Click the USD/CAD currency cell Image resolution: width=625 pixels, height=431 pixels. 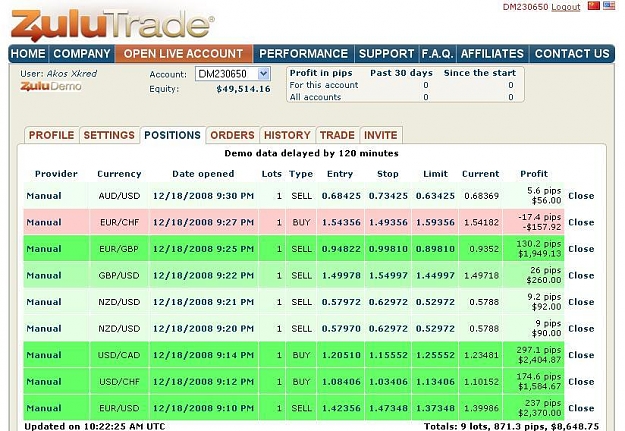(119, 355)
